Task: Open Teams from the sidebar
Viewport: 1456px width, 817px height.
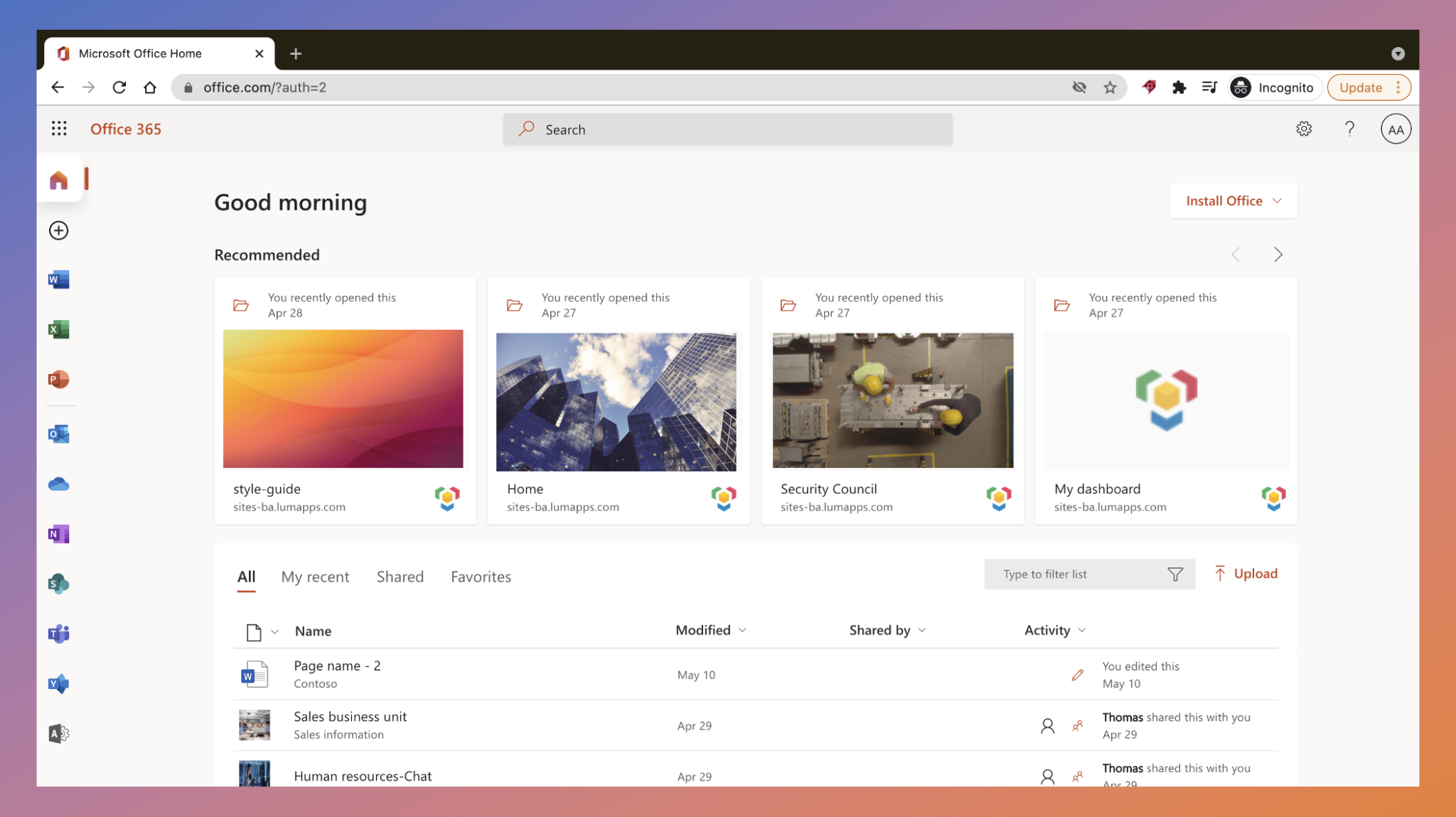Action: pyautogui.click(x=59, y=634)
